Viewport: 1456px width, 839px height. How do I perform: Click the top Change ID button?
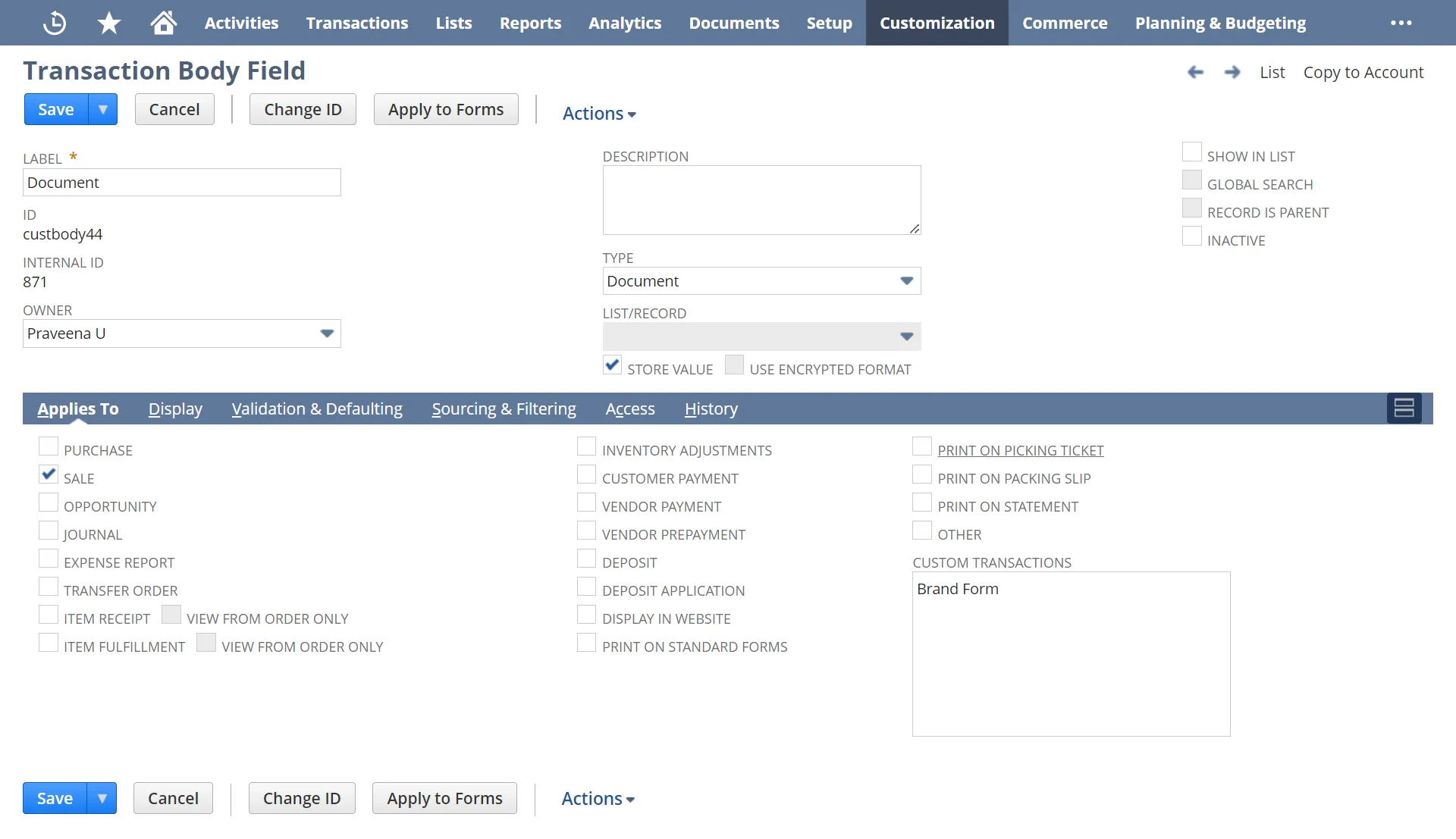(x=303, y=109)
